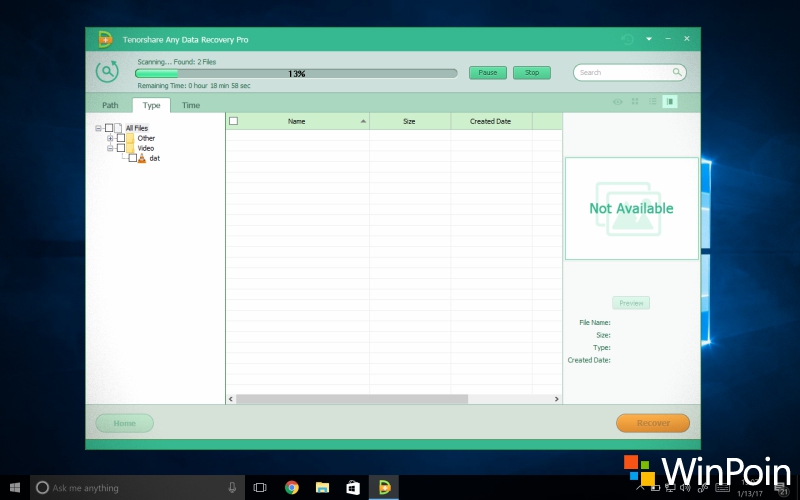The image size is (800, 500).
Task: Click the Not Available preview thumbnail
Action: (632, 209)
